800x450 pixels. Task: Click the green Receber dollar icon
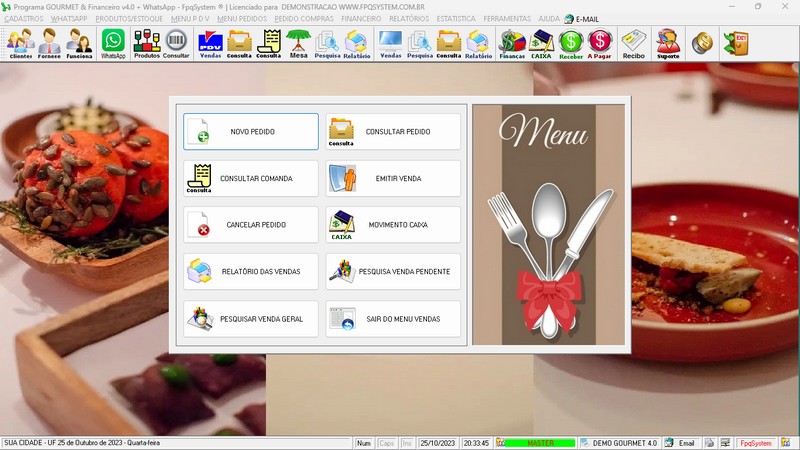coord(571,44)
